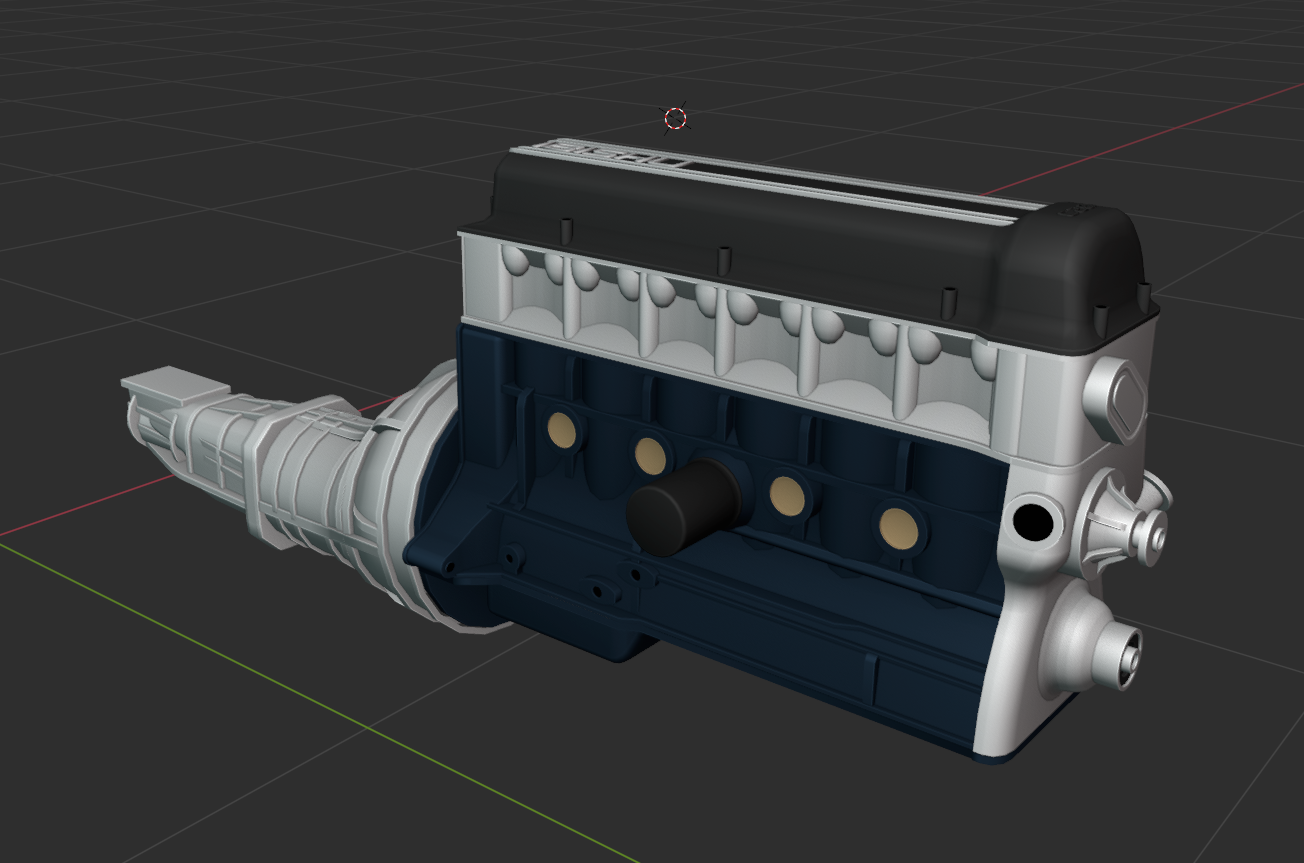Select the black cylindrical oil filter

click(682, 506)
